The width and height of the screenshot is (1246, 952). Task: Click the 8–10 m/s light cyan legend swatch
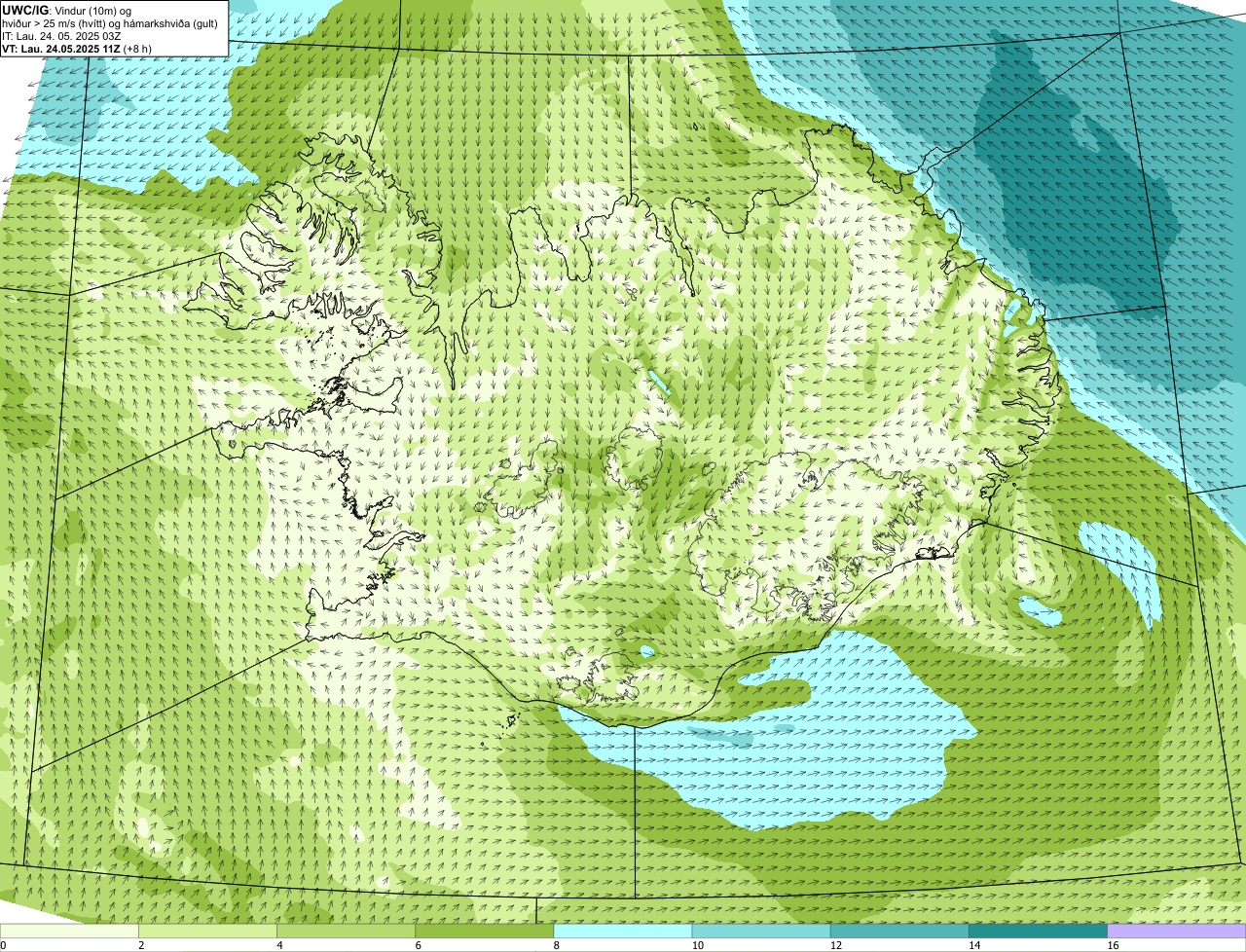click(623, 931)
